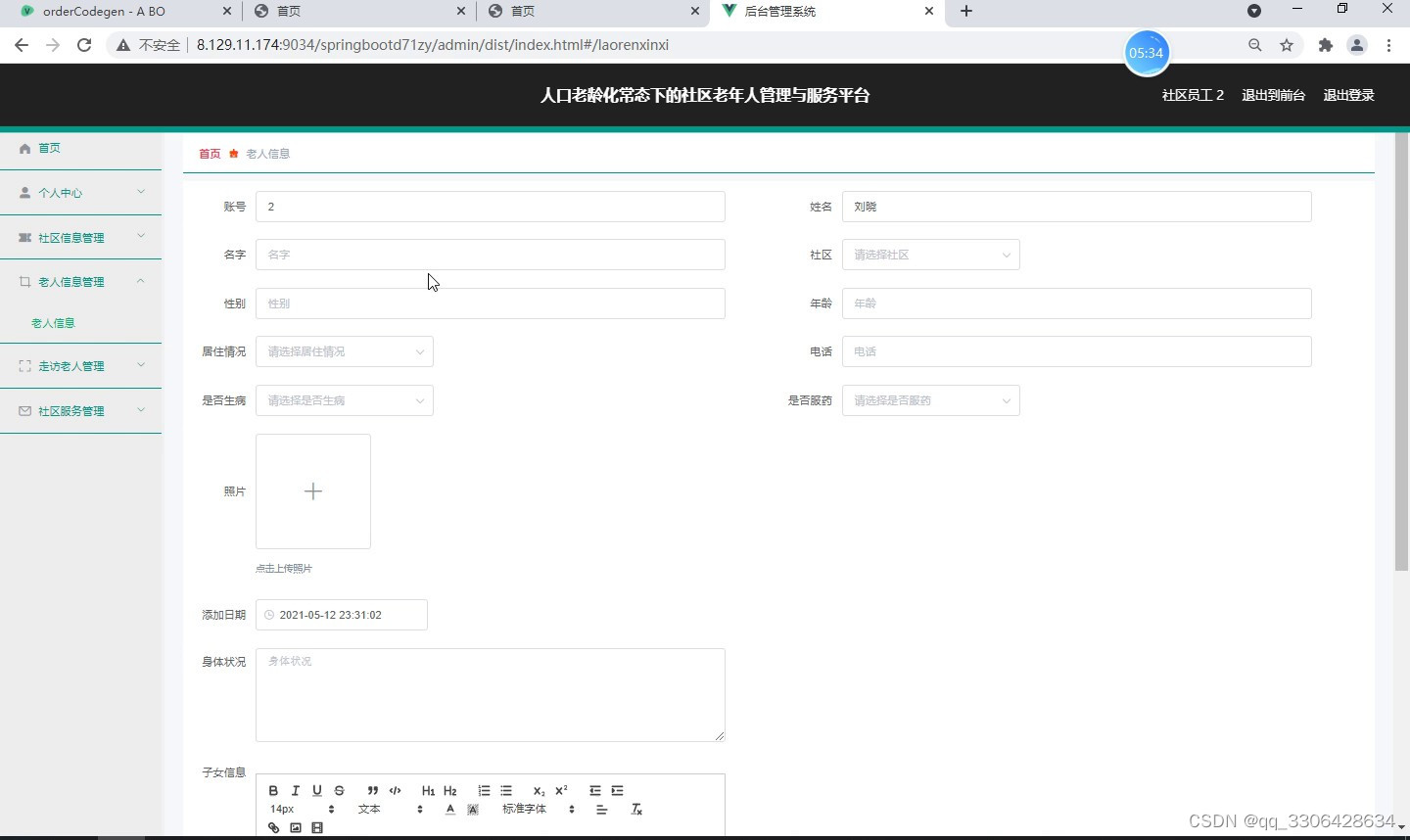Increase indent in the editor toolbar
Viewport: 1410px width, 840px height.
[x=617, y=790]
